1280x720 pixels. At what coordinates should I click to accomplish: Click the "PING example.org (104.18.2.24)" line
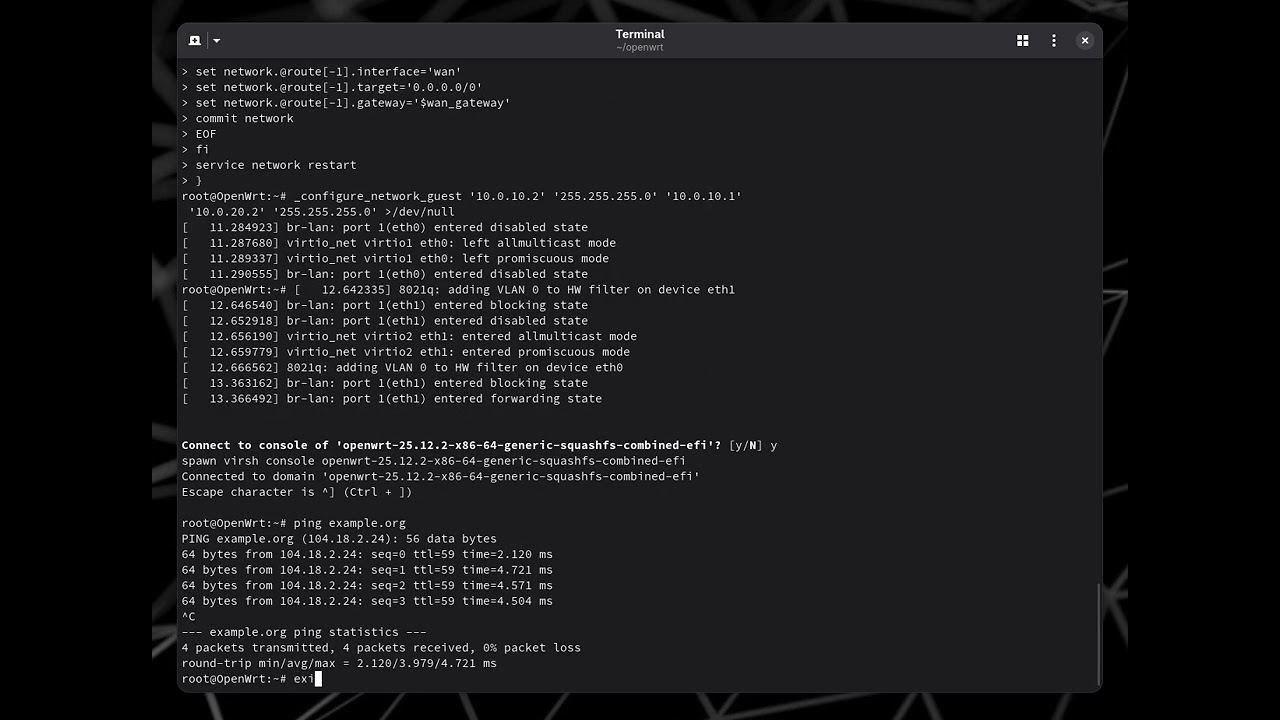click(x=339, y=539)
